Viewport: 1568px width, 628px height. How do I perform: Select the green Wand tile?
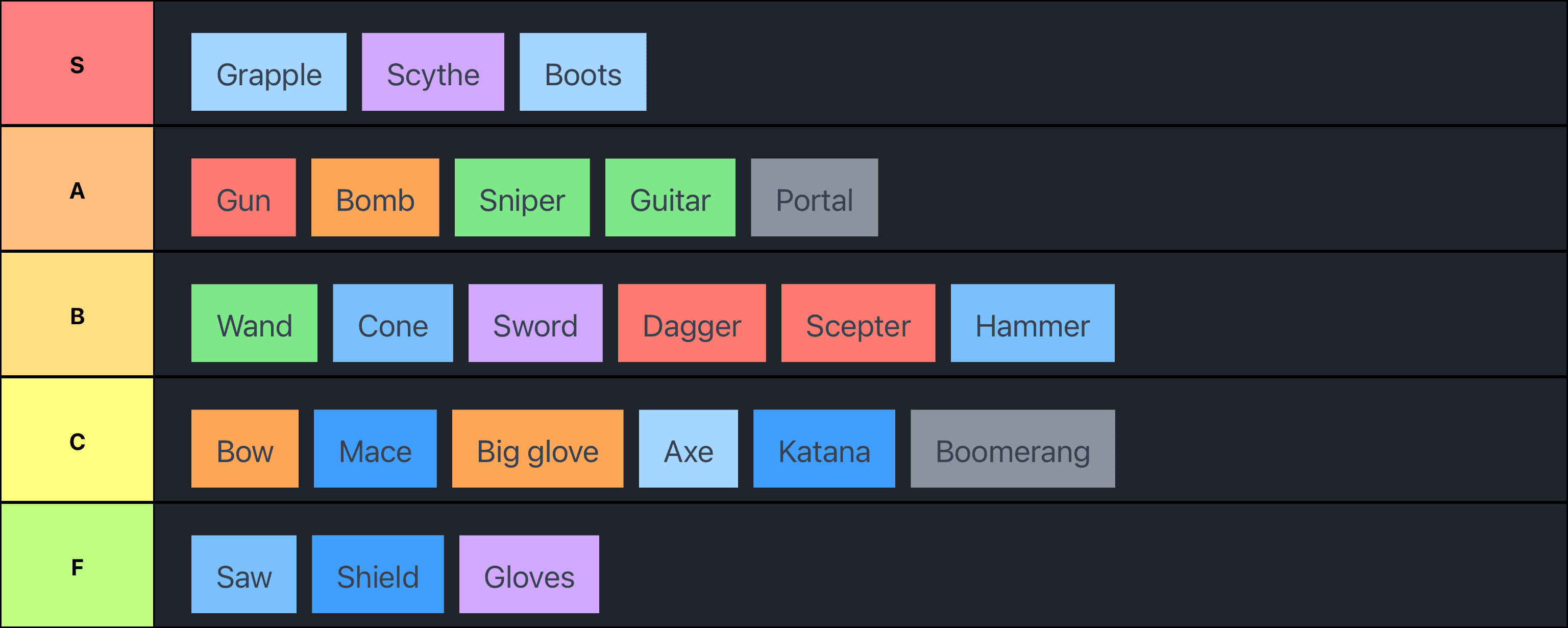[x=254, y=323]
